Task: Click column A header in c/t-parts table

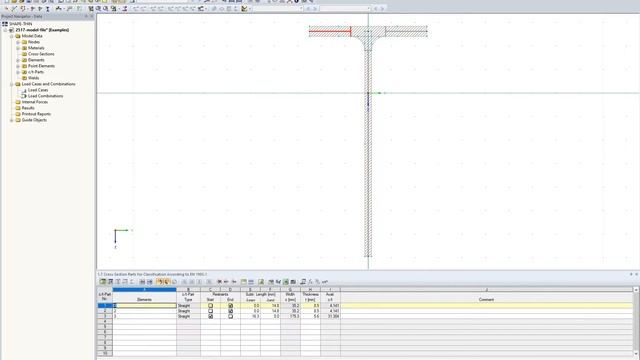Action: (x=144, y=289)
